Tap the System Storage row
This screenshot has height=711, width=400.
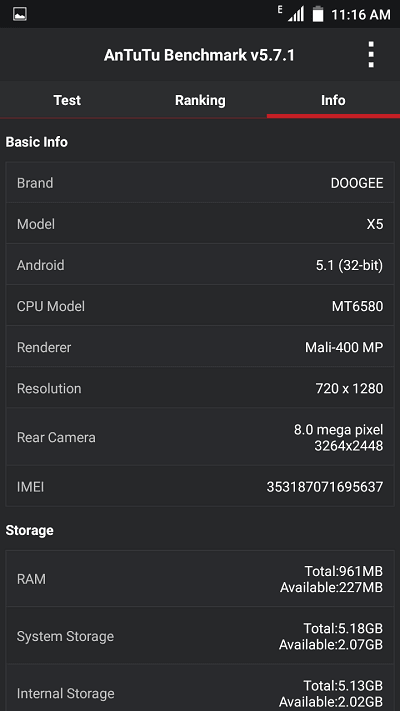click(x=200, y=636)
